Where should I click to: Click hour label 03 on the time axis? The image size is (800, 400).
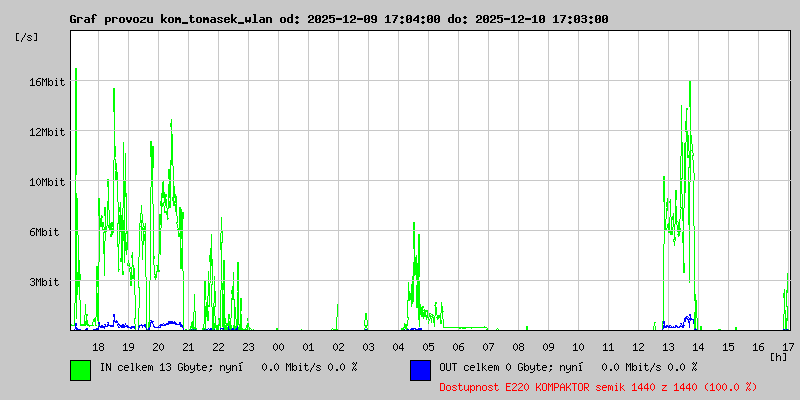[x=368, y=347]
